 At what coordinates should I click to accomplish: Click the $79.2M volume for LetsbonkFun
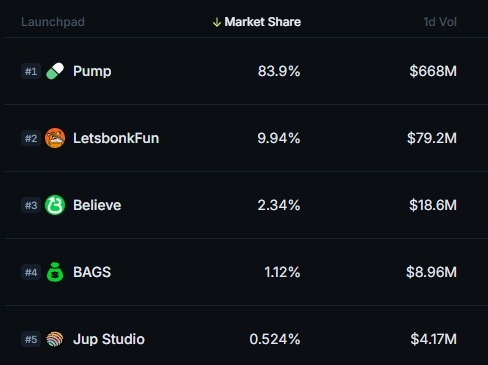[x=432, y=138]
